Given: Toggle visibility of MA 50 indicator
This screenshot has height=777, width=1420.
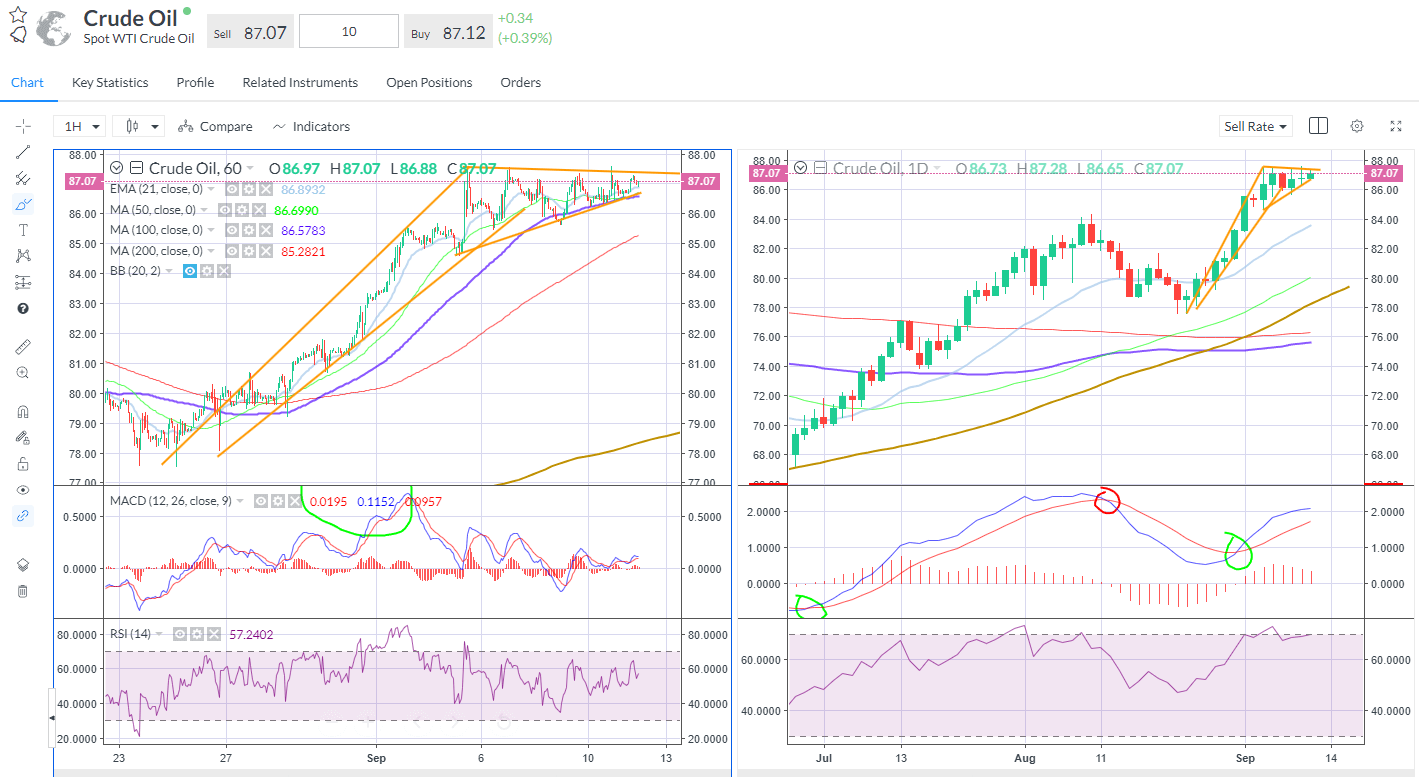Looking at the screenshot, I should pos(224,210).
